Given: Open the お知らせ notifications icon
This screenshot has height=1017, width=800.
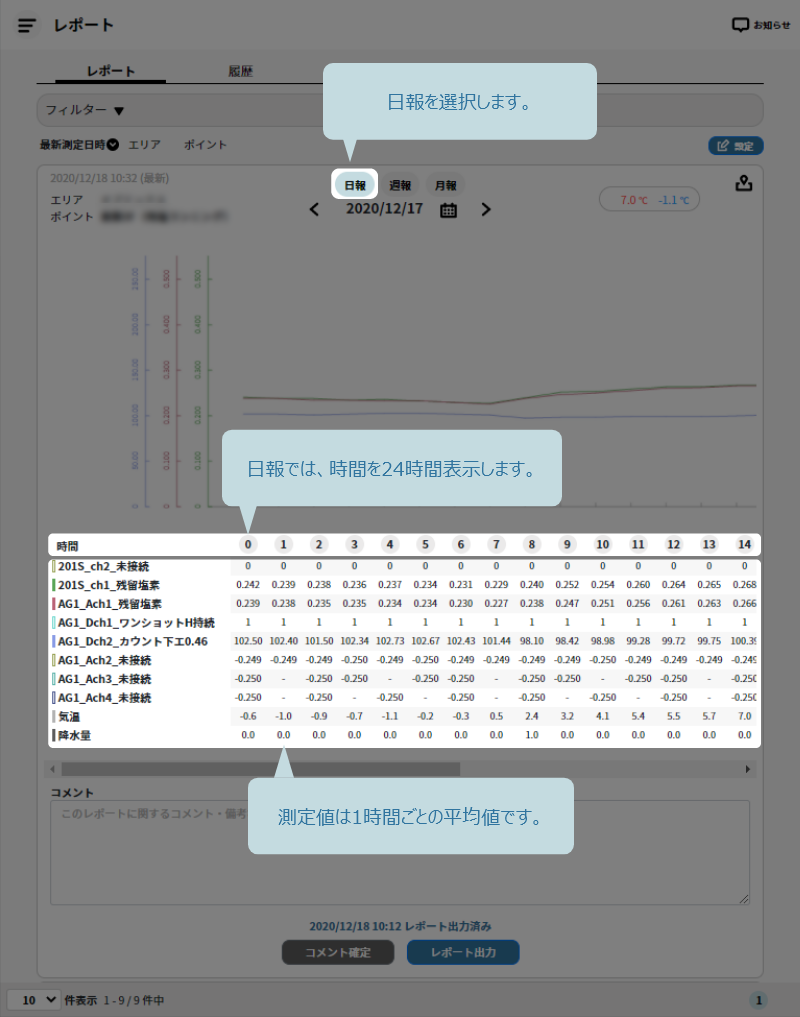Looking at the screenshot, I should coord(760,25).
